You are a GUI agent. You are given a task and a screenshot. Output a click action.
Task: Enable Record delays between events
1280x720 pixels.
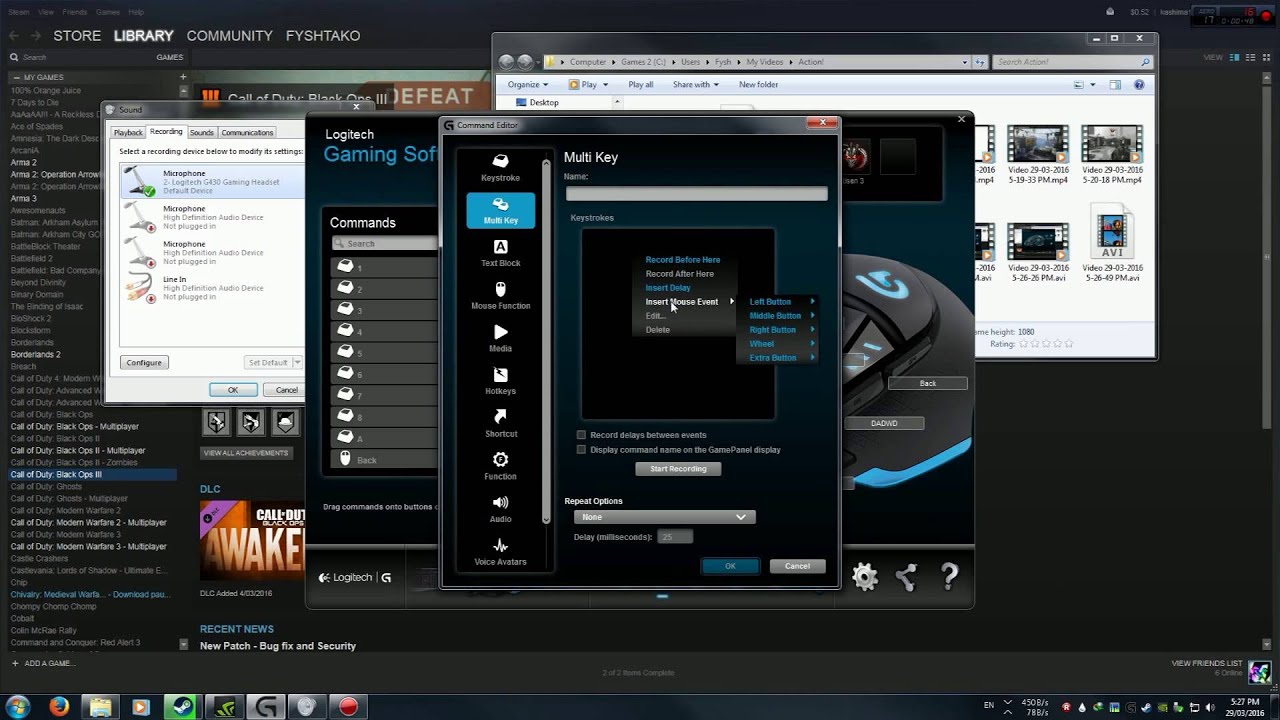pyautogui.click(x=581, y=435)
